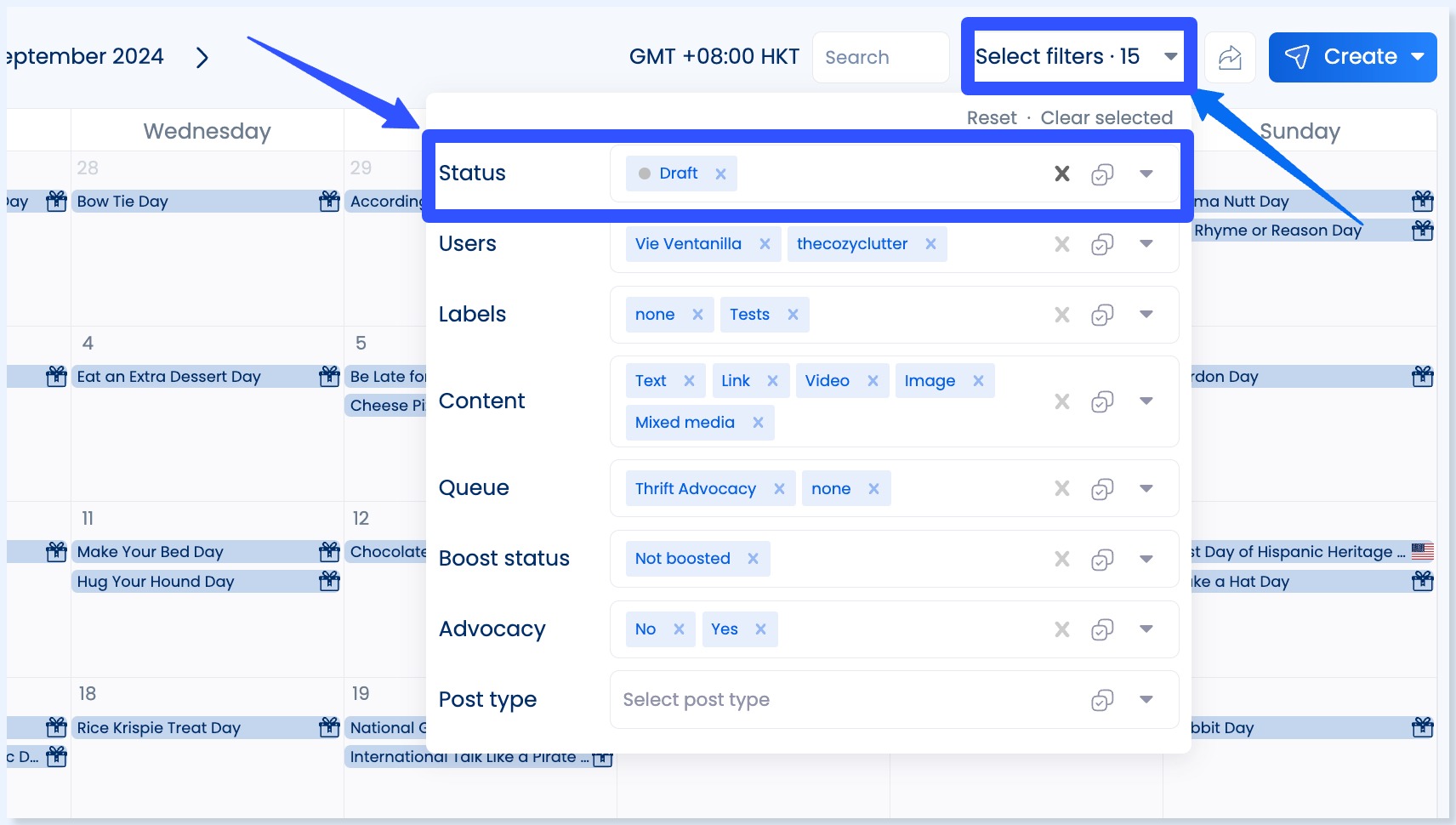
Task: Toggle select-all for Content filter
Action: 1102,401
